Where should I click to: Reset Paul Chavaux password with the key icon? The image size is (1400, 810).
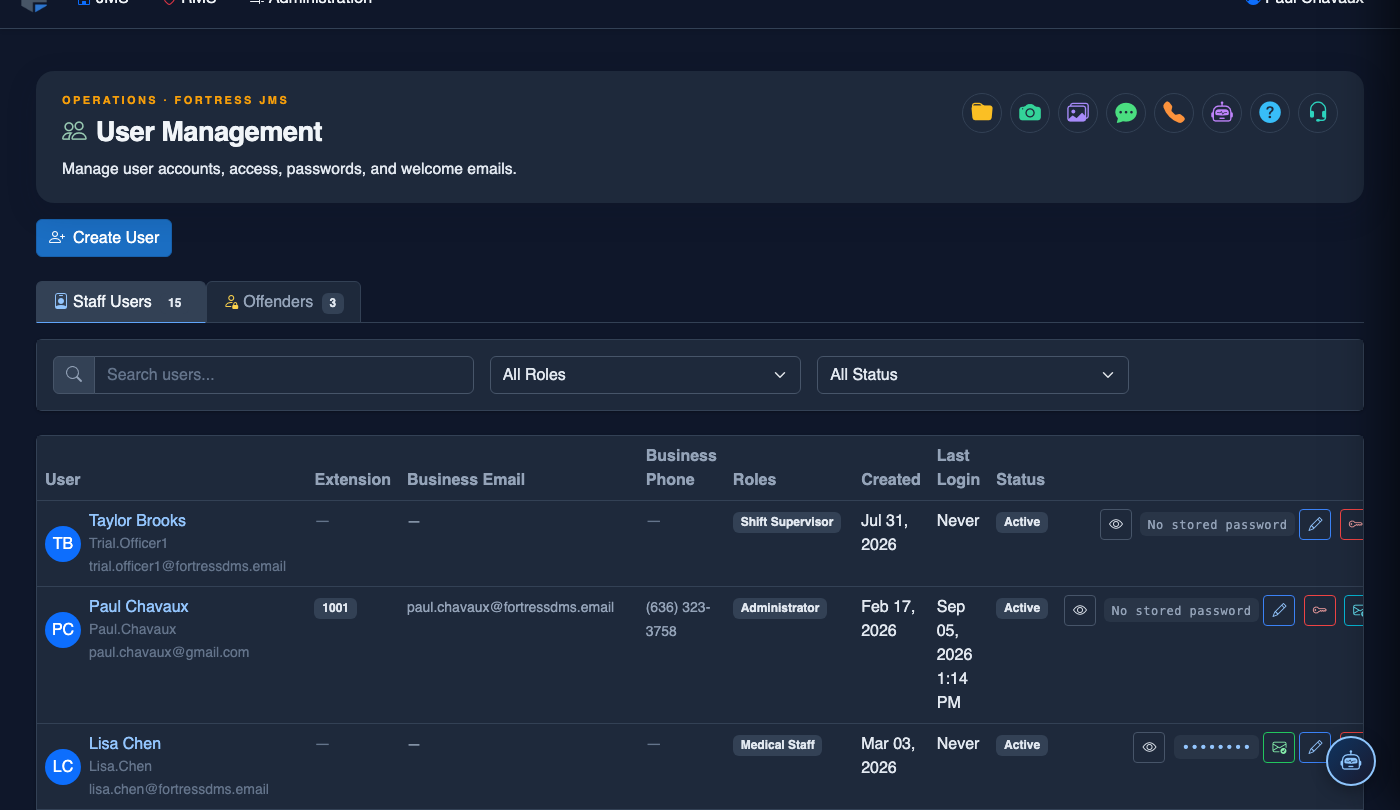tap(1320, 610)
